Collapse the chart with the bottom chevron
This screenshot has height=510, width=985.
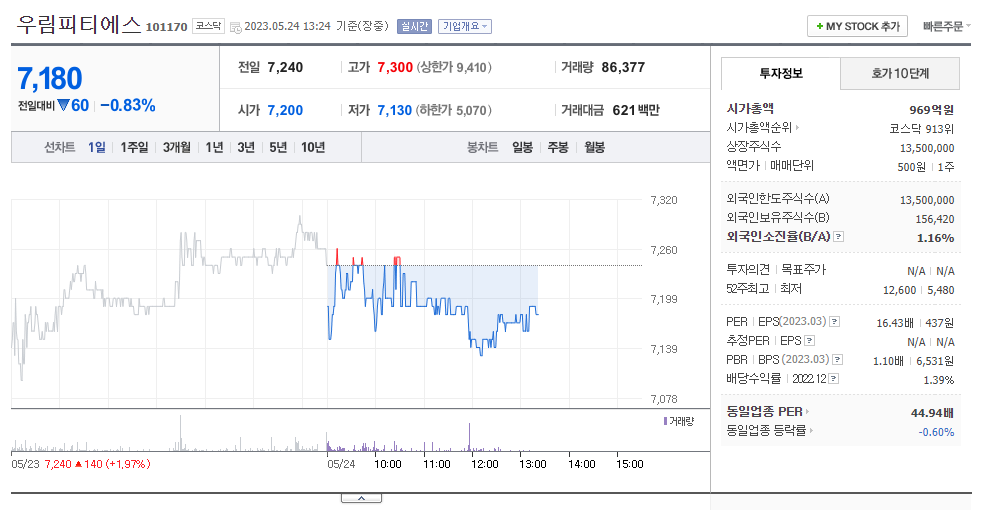pos(361,498)
